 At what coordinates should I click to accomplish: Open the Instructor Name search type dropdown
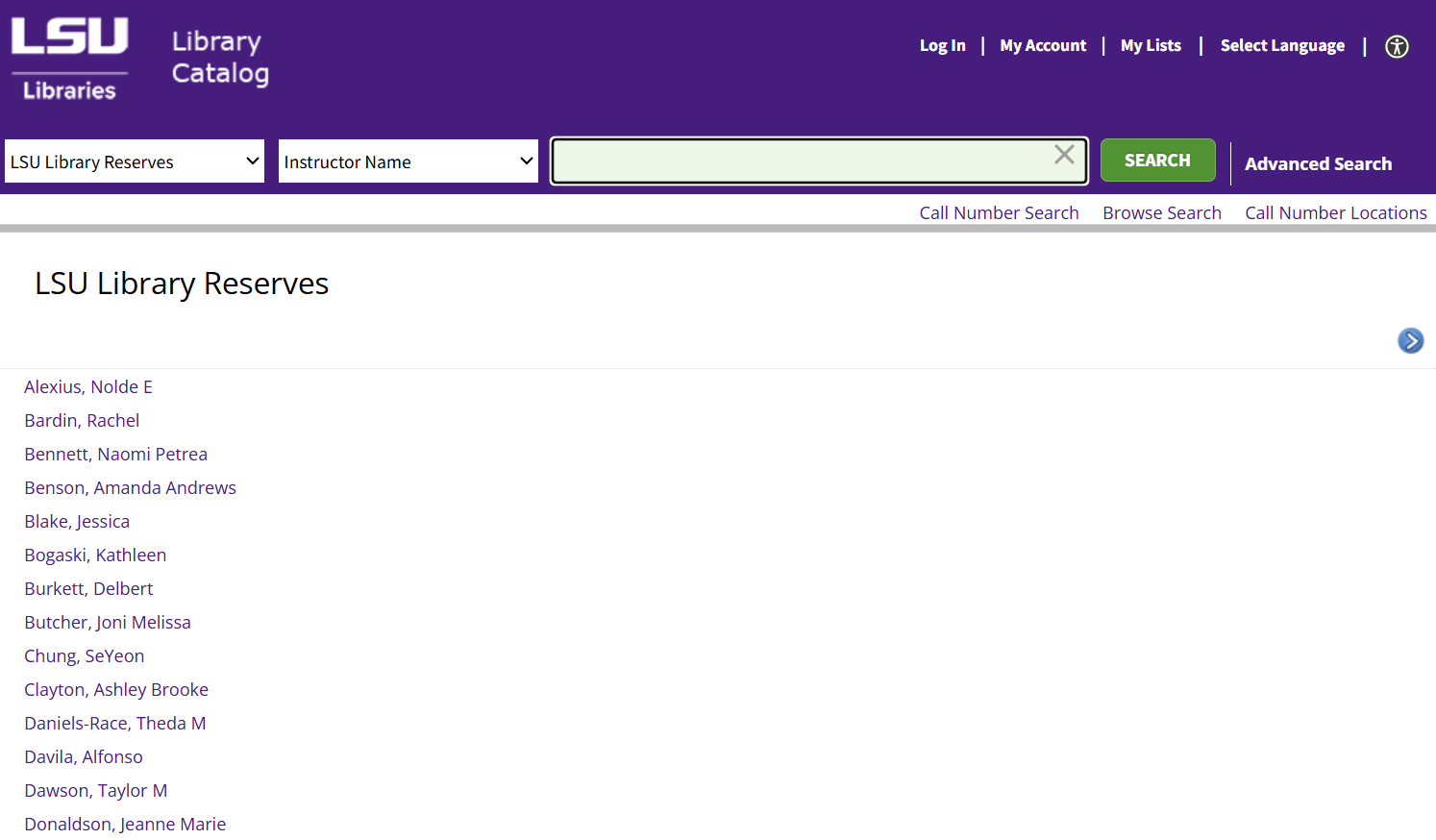pos(408,161)
